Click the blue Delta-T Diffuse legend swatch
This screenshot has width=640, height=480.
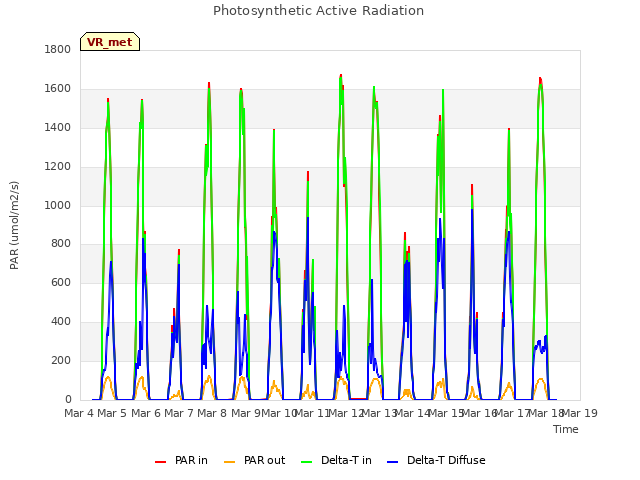(x=392, y=462)
